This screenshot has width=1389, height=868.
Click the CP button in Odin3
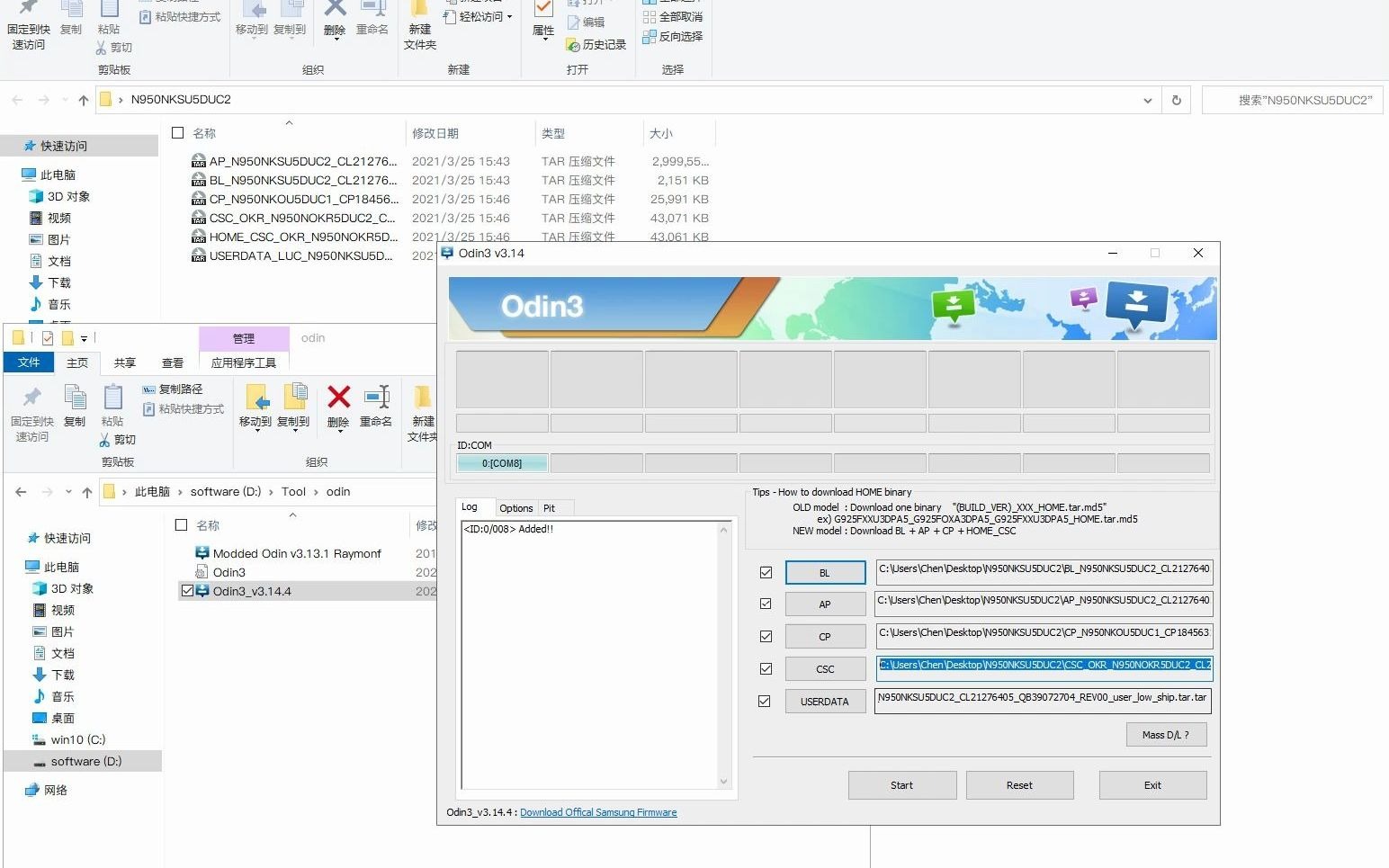click(x=825, y=637)
